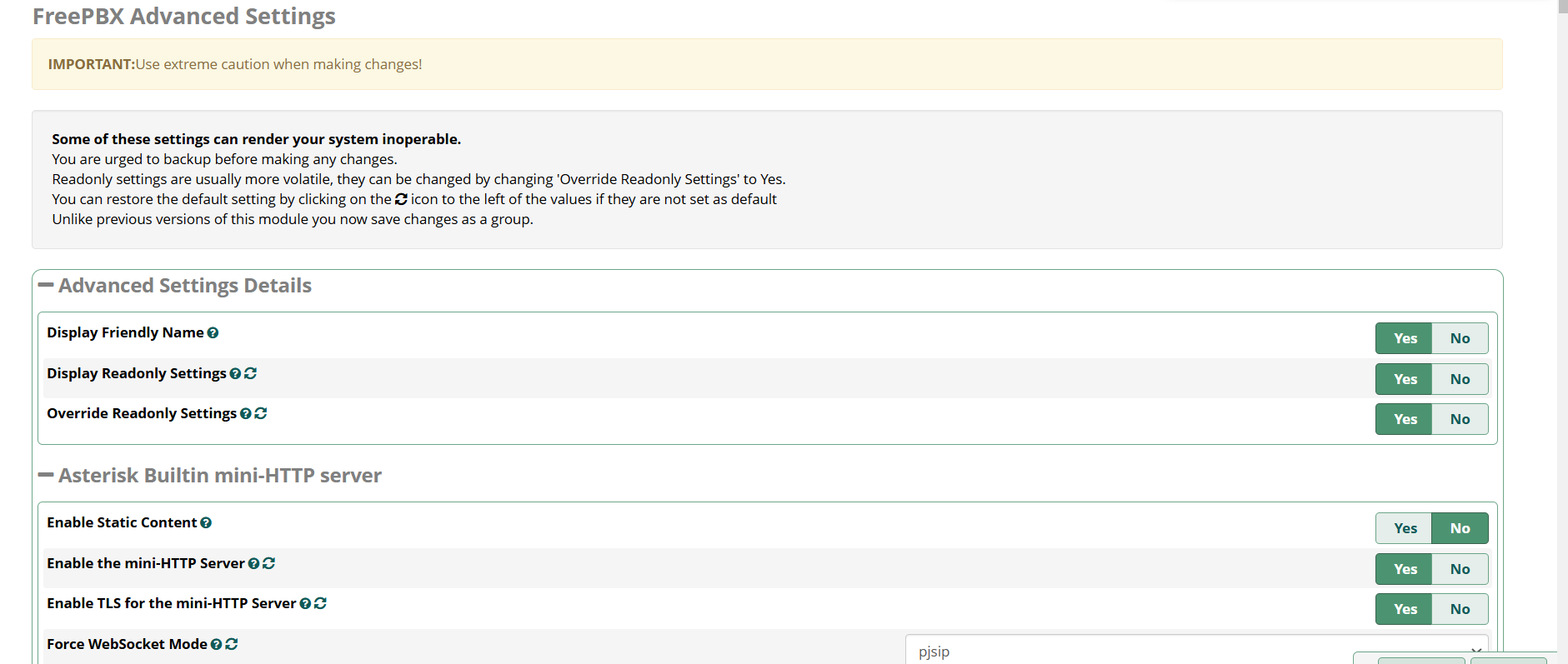This screenshot has height=664, width=1568.
Task: Reset Display Readonly Settings to default
Action: [250, 373]
